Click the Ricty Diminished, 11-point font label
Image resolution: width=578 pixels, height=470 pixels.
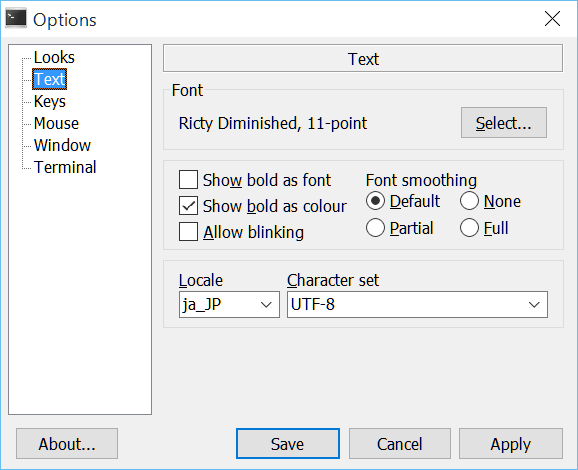[x=273, y=123]
